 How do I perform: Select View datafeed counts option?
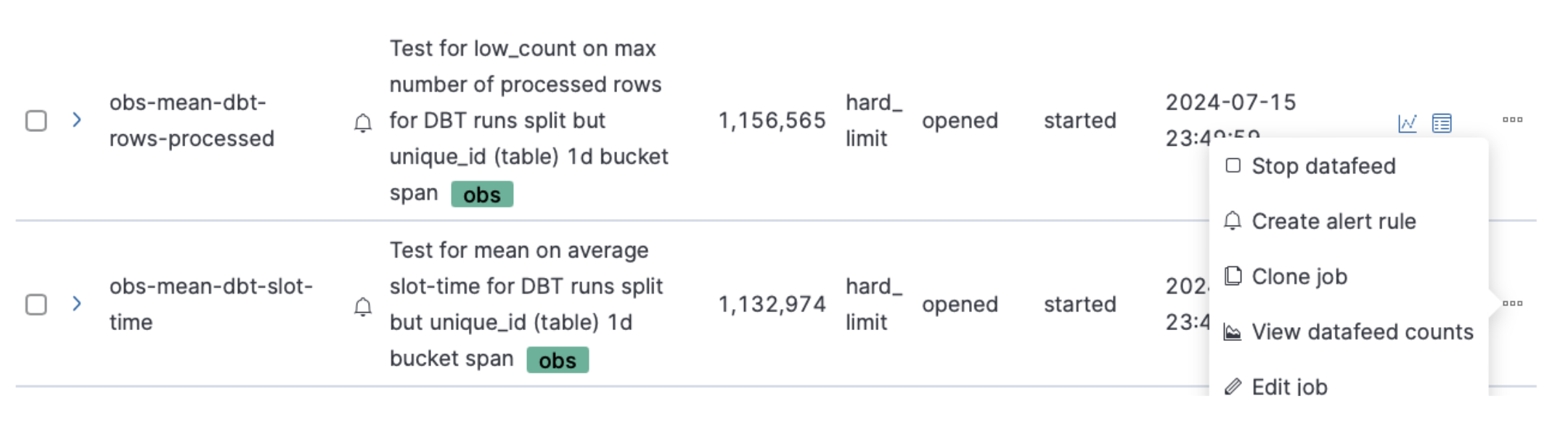click(1362, 332)
